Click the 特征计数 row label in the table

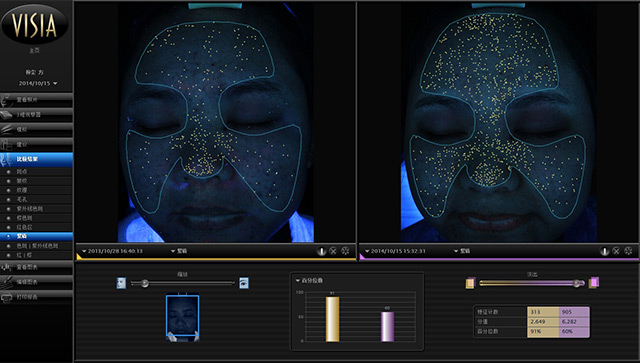[488, 312]
